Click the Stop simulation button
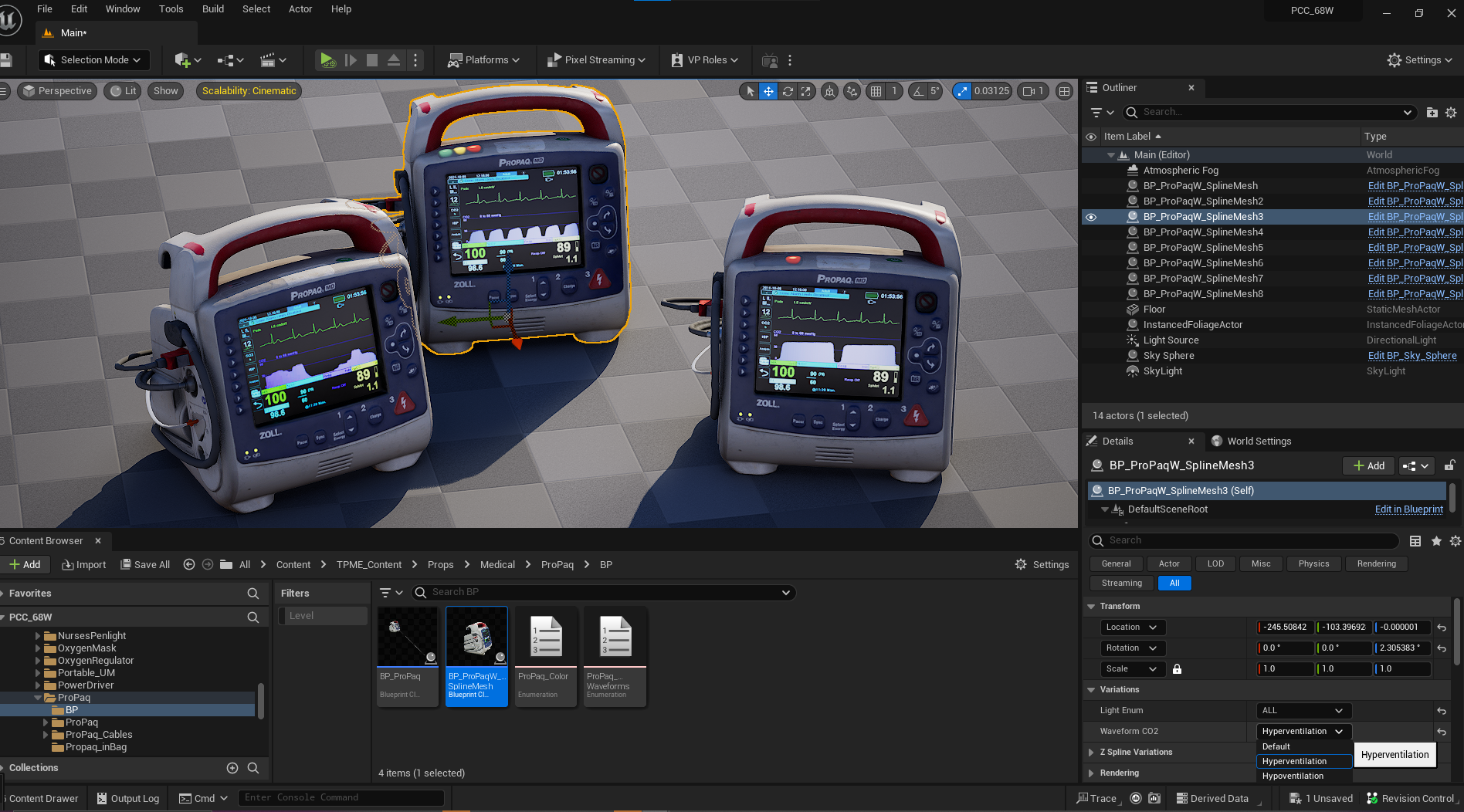The width and height of the screenshot is (1464, 812). point(371,59)
